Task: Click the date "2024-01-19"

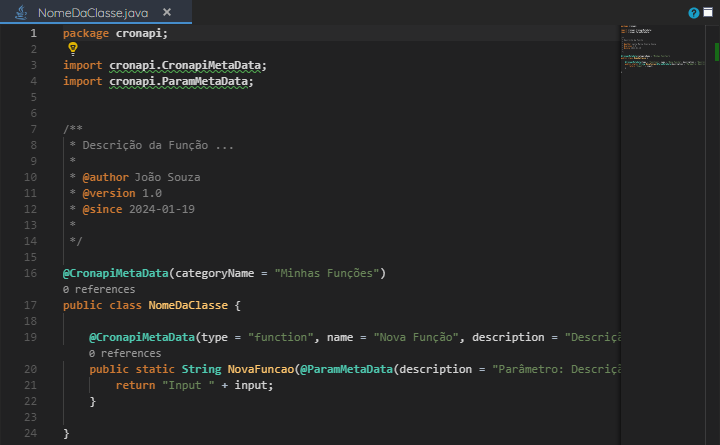Action: click(x=162, y=209)
